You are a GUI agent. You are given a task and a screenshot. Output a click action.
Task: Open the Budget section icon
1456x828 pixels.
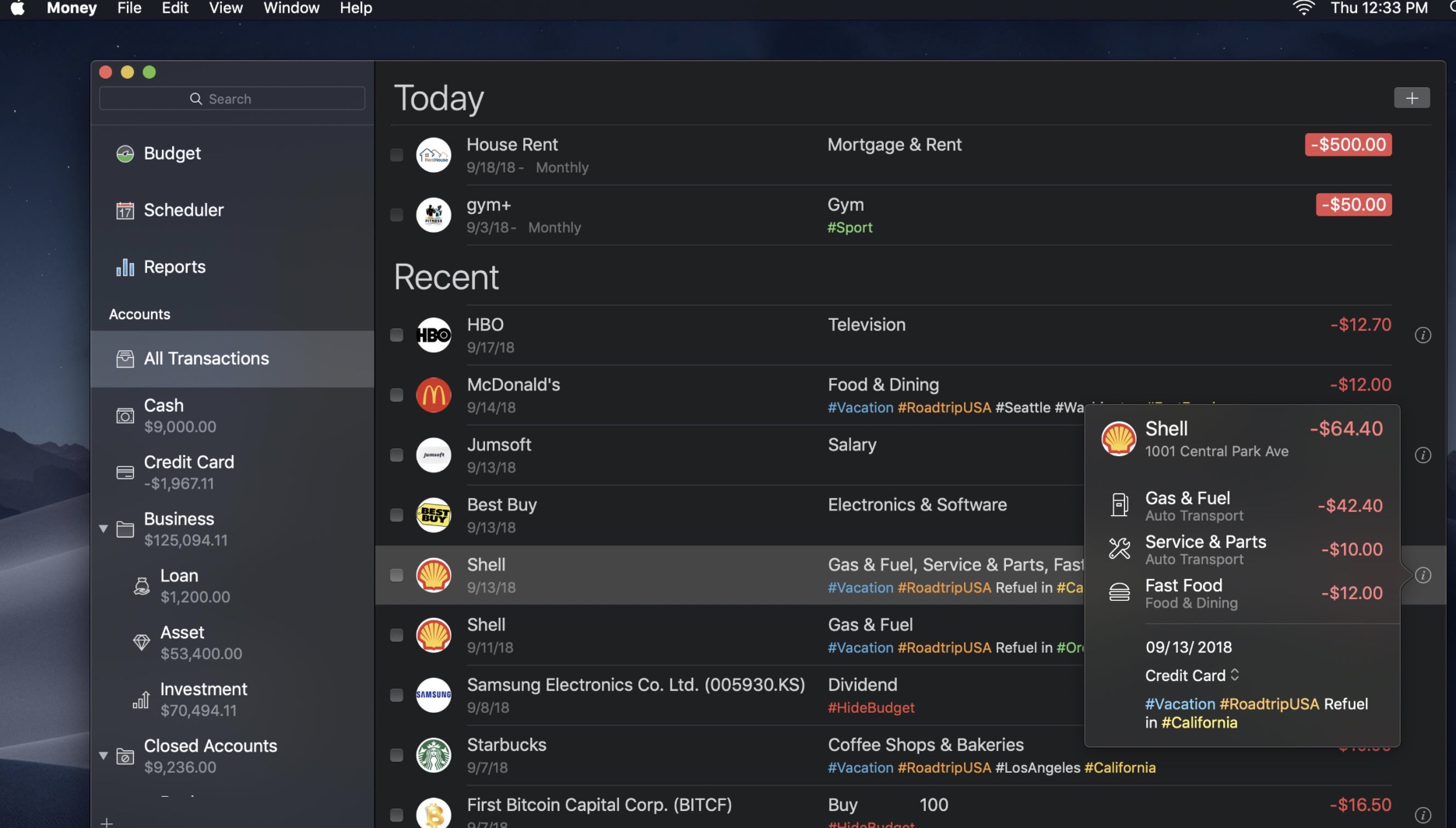pos(125,154)
